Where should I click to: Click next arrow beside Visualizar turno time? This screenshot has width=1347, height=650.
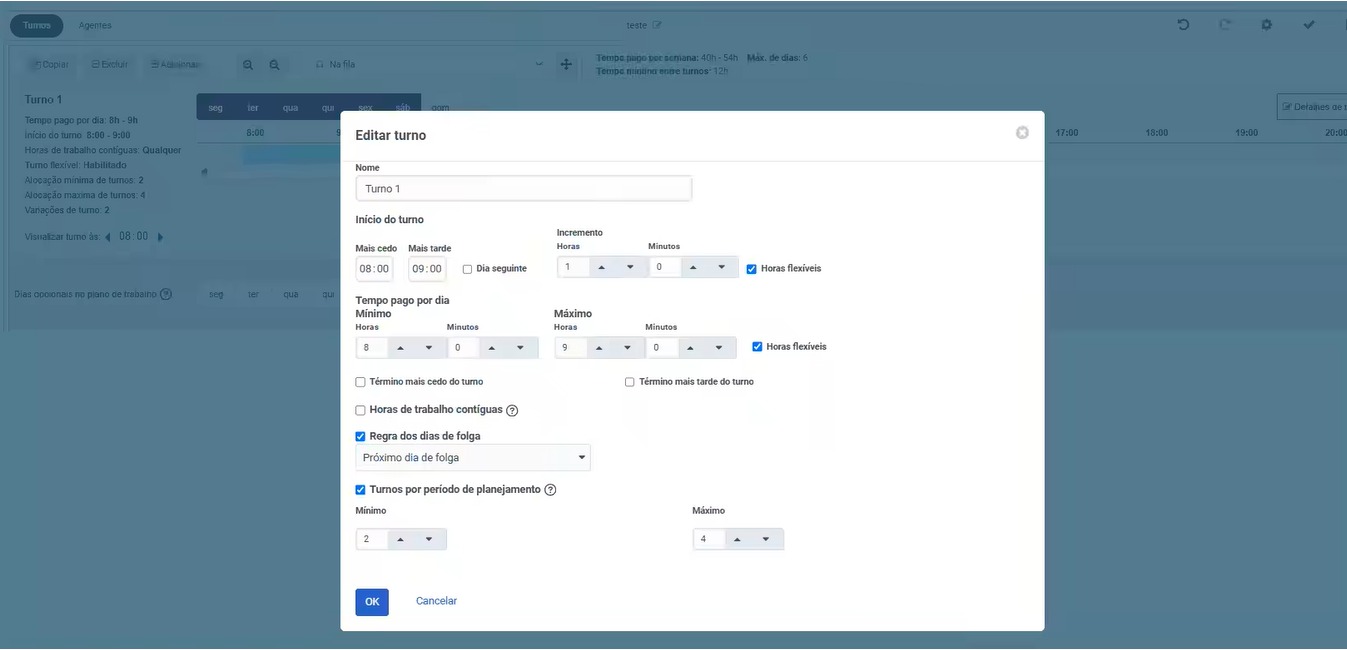tap(161, 237)
